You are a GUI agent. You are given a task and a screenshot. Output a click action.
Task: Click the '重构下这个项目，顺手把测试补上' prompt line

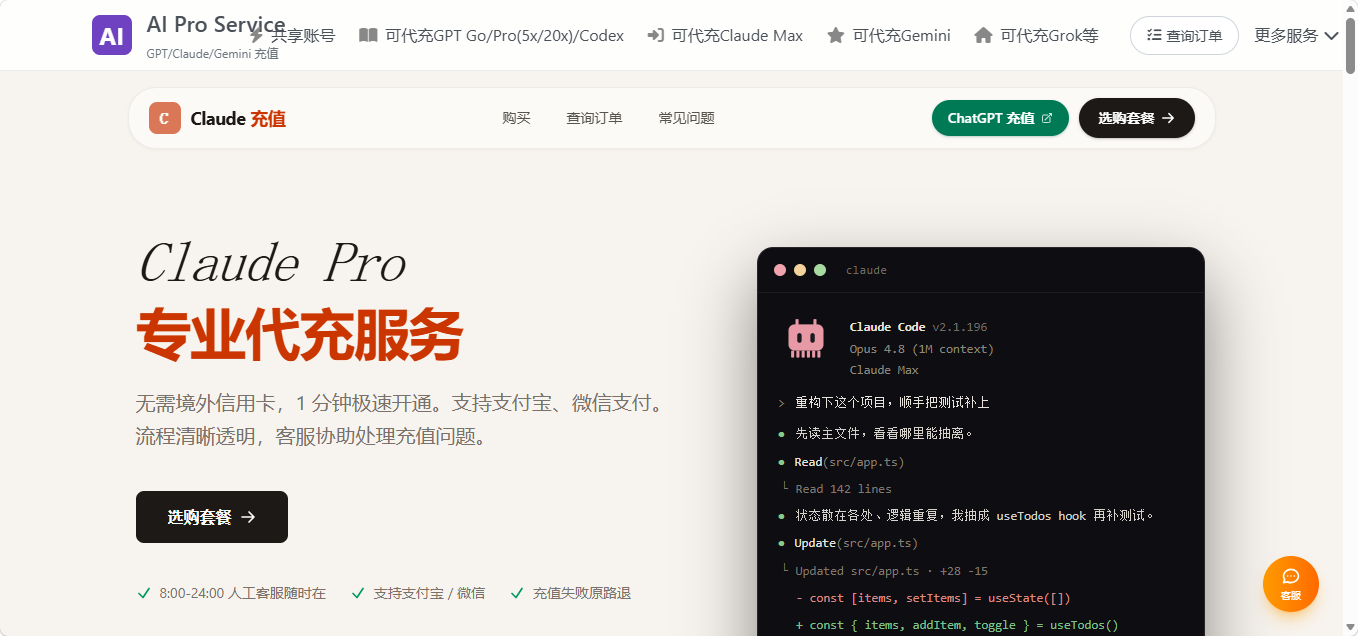[892, 403]
